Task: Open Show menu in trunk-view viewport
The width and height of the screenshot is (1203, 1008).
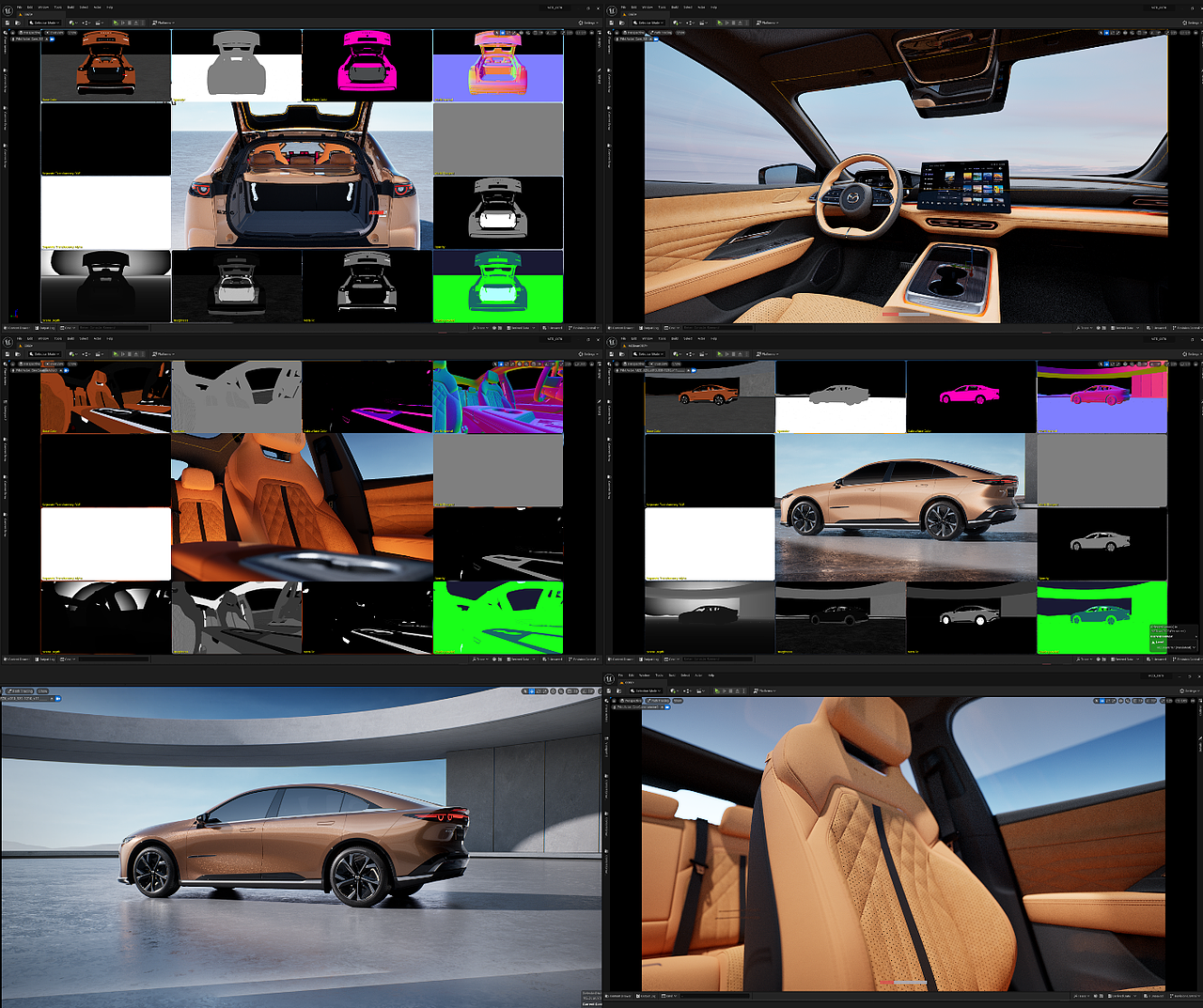Action: click(72, 33)
